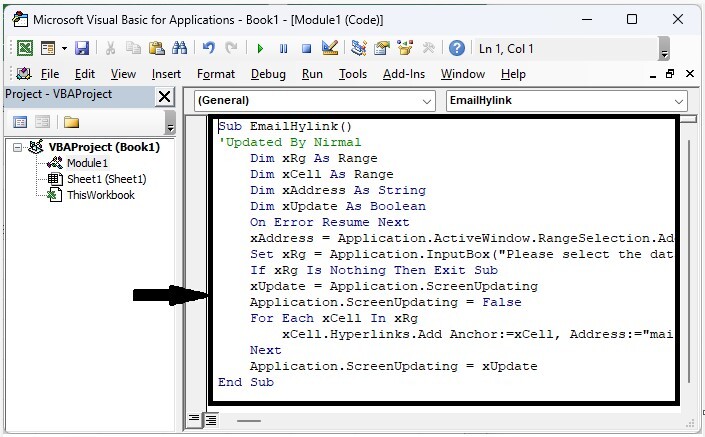Open the Insert UserForm dropdown arrow
Viewport: 705px width, 437px height.
[64, 48]
